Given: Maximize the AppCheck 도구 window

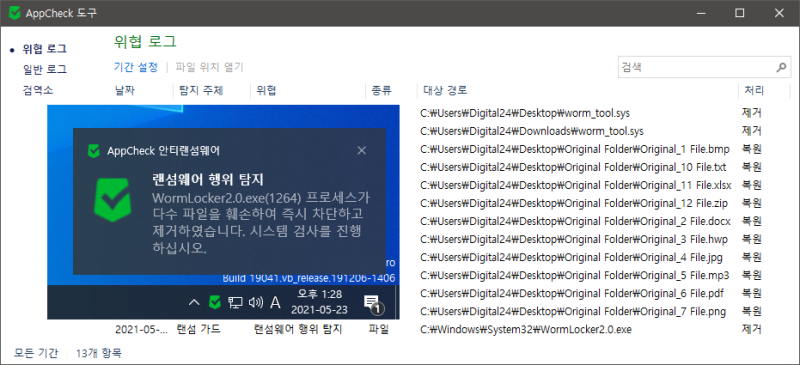Looking at the screenshot, I should [x=739, y=13].
